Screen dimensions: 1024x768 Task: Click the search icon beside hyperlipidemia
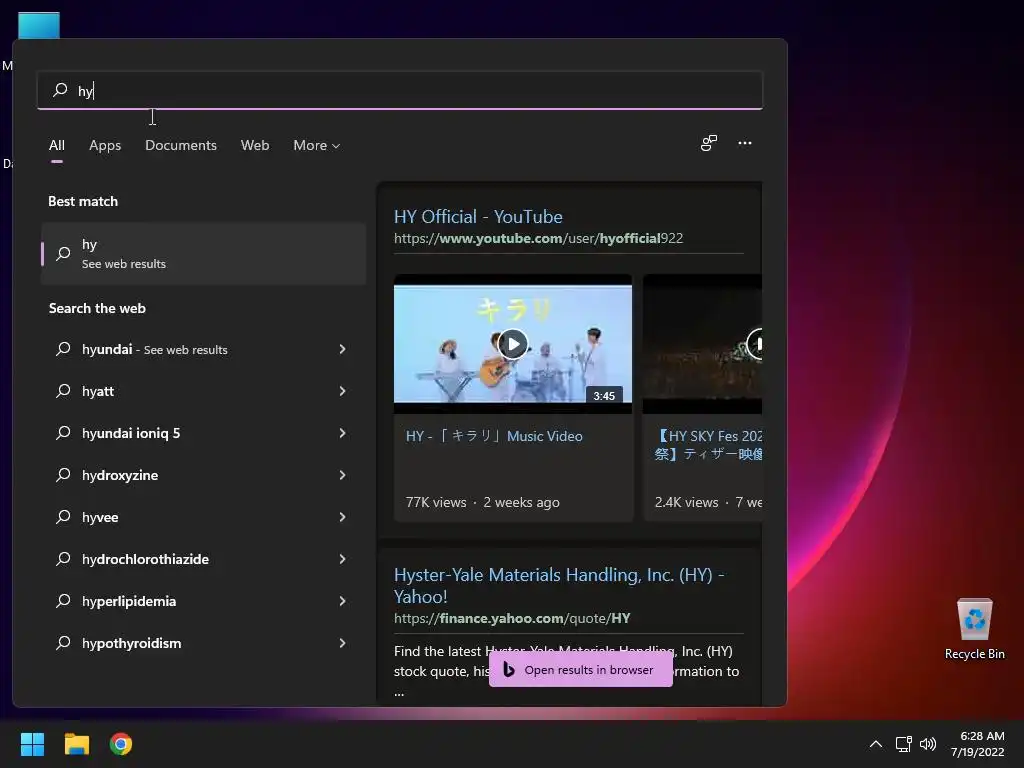63,600
